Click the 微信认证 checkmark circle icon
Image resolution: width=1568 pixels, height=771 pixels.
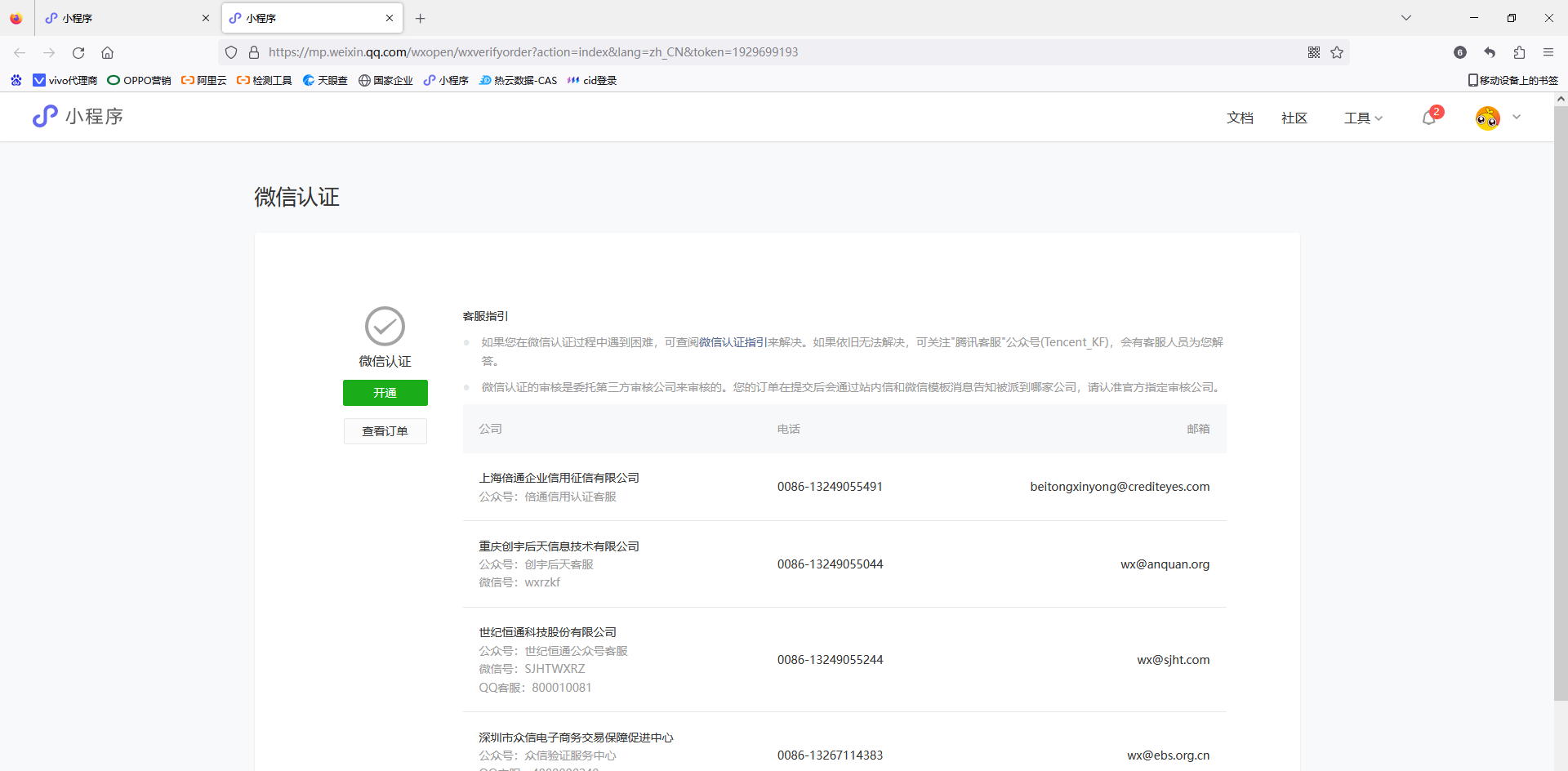coord(385,327)
